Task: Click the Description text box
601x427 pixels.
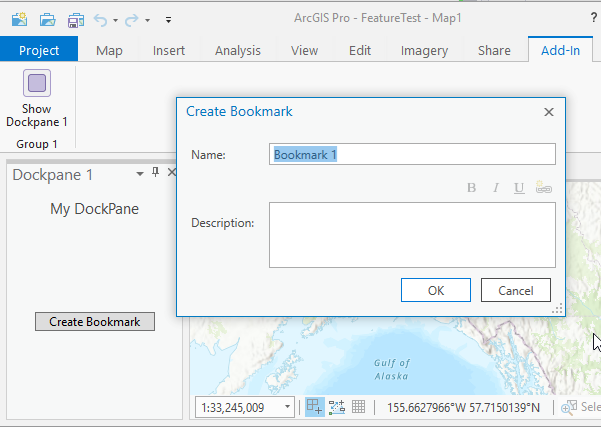Action: tap(412, 235)
